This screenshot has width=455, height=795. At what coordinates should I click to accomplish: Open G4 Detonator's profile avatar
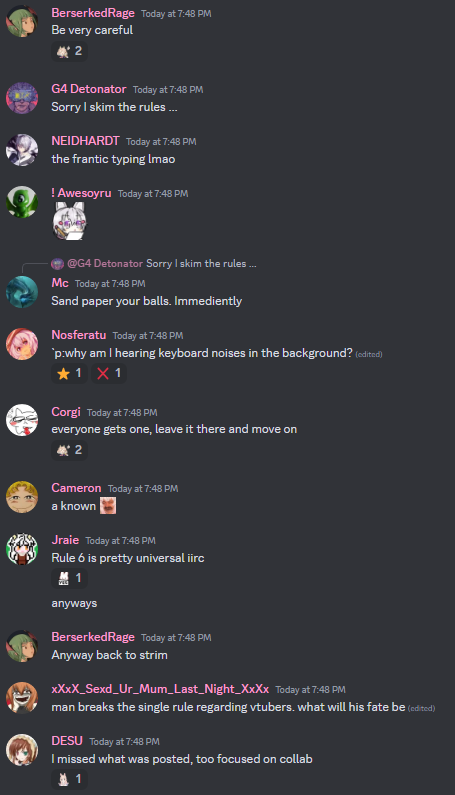pos(22,98)
